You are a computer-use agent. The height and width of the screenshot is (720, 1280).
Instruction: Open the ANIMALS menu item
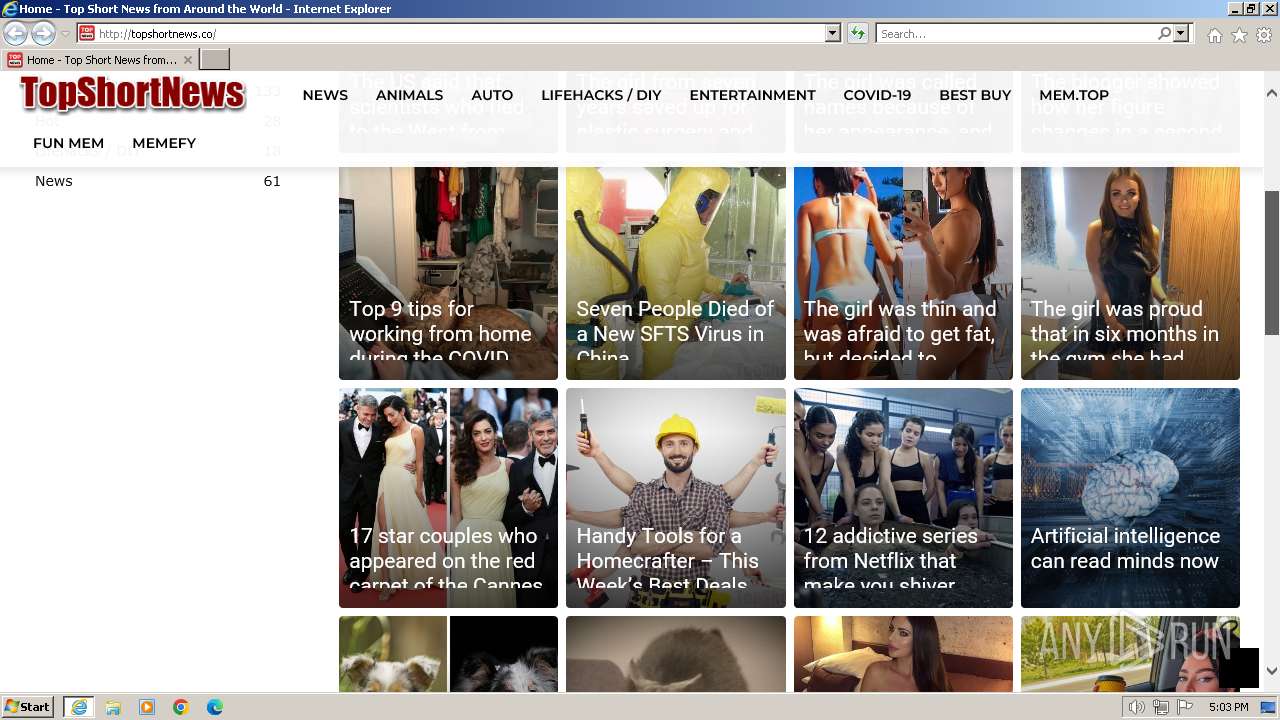(x=409, y=95)
